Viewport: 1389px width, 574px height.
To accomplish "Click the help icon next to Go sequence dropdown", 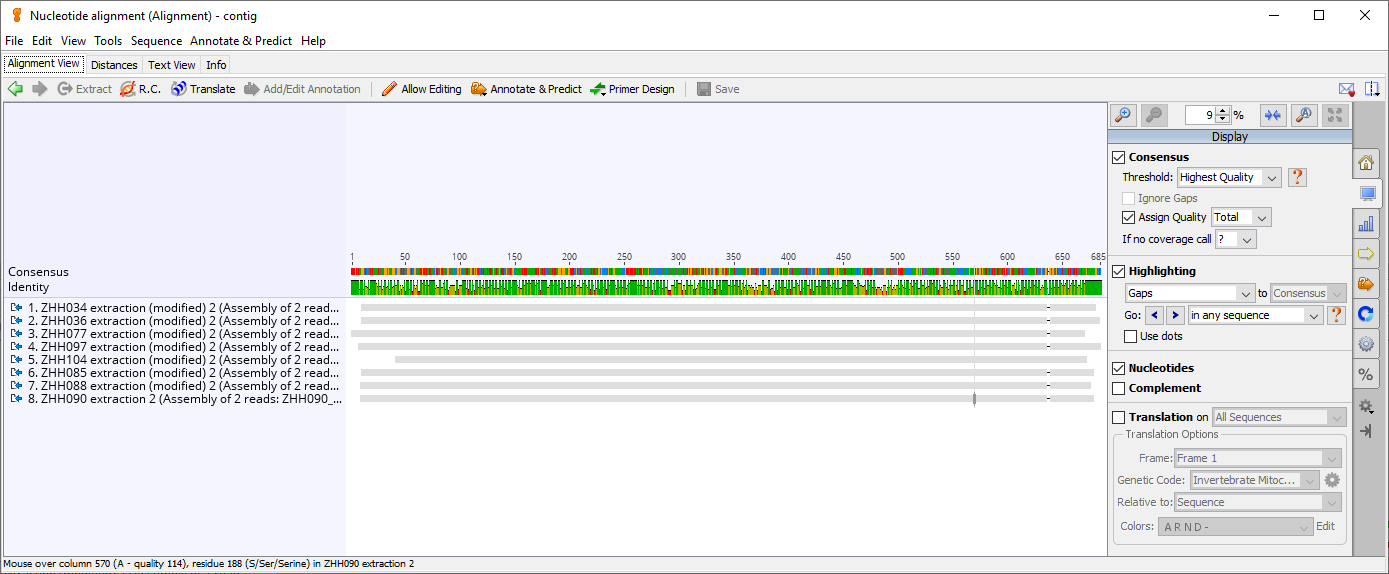I will [1336, 315].
